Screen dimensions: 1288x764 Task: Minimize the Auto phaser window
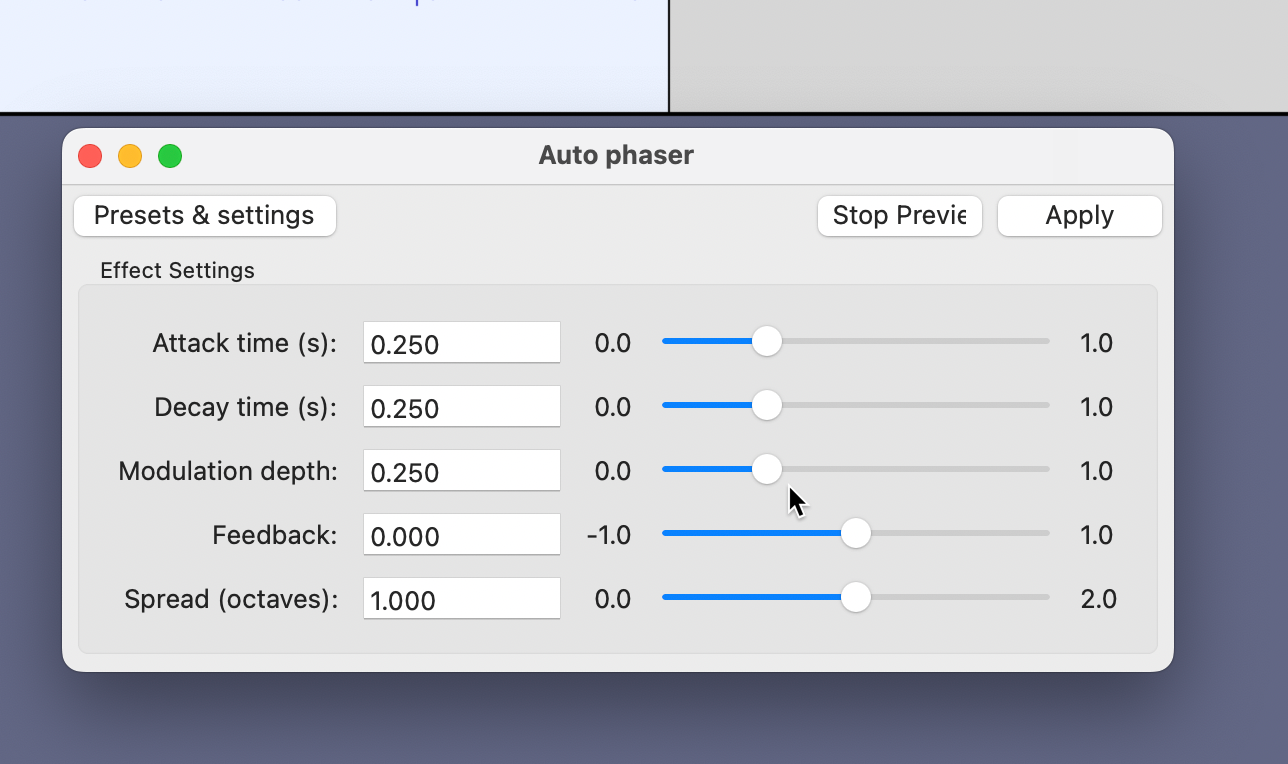tap(129, 156)
